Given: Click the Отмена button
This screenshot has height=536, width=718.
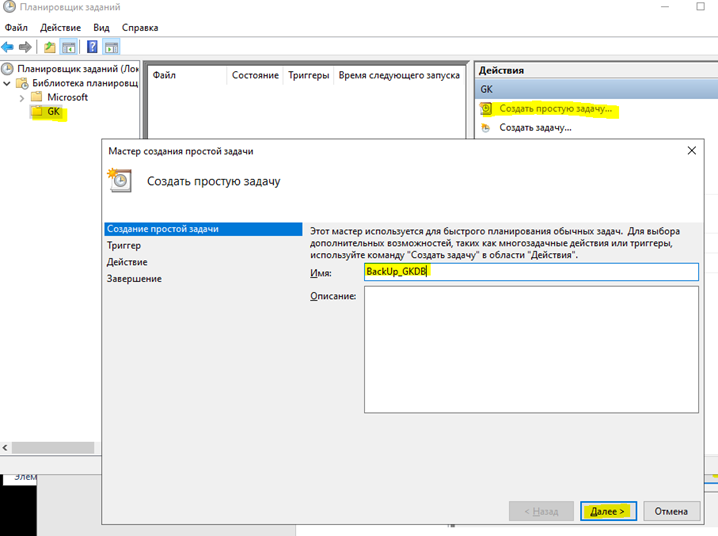Looking at the screenshot, I should click(x=671, y=511).
